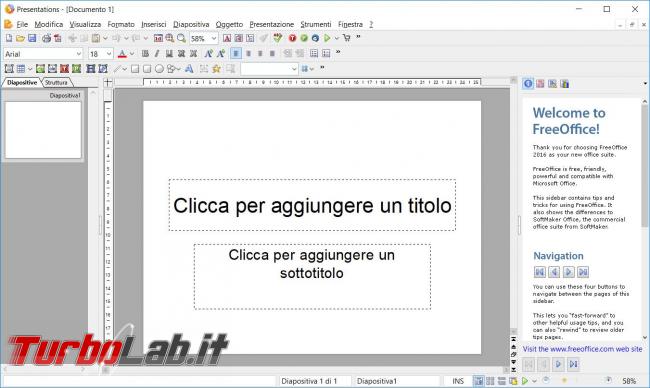Open the Presentazione menu

(x=272, y=24)
